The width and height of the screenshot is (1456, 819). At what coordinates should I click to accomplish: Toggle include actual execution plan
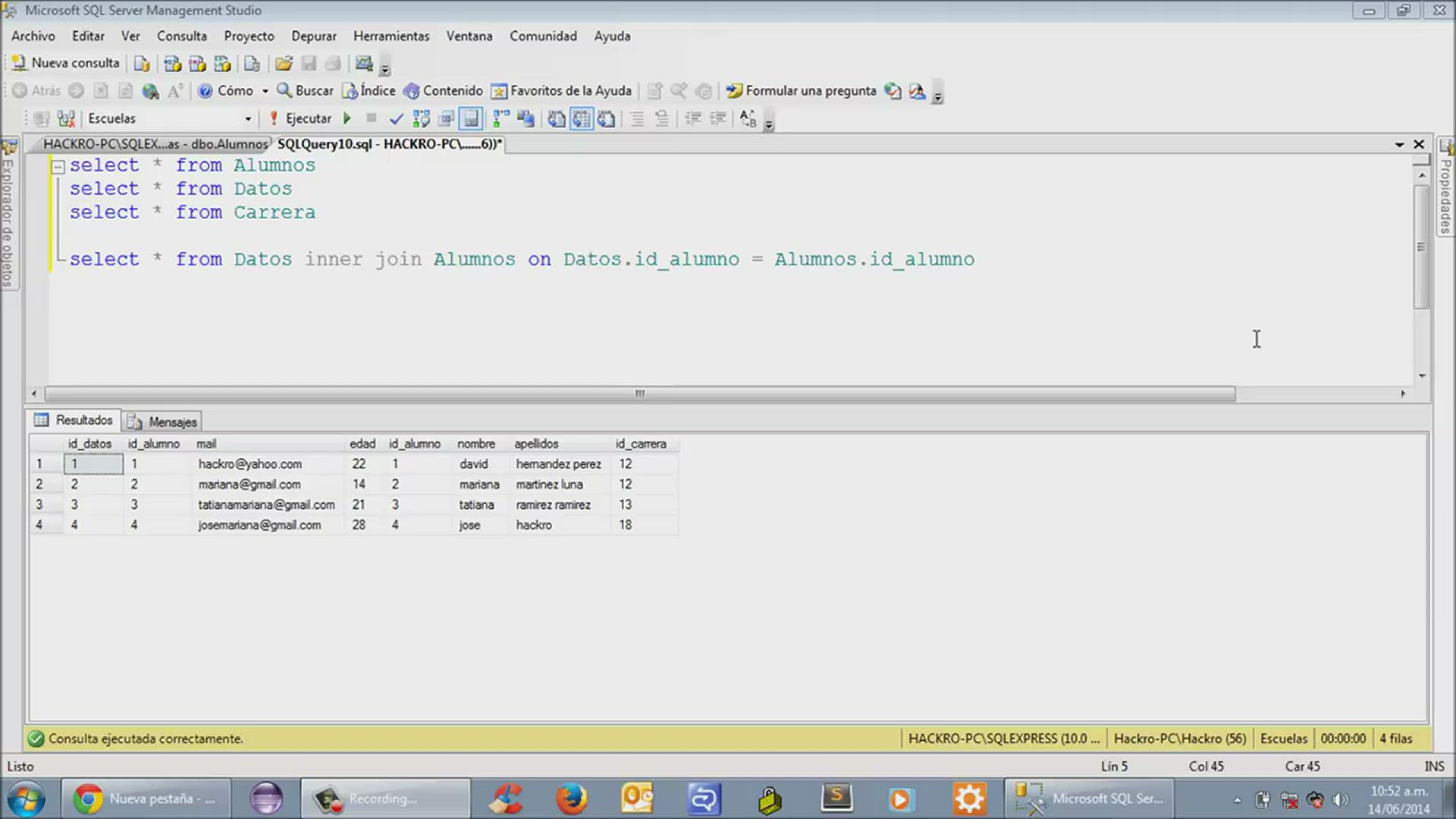501,118
